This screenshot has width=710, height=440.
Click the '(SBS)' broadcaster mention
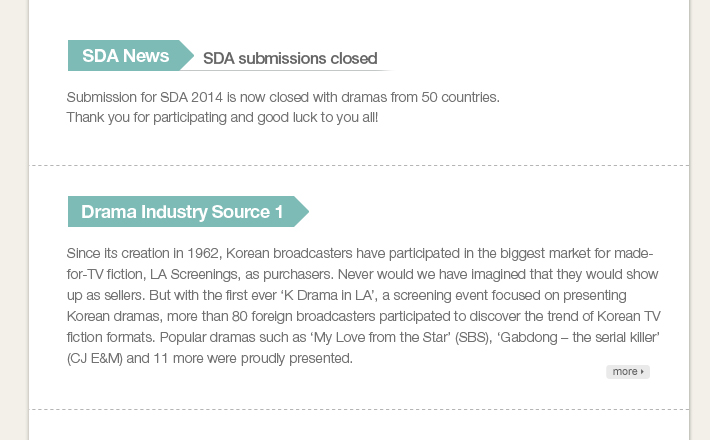tap(474, 337)
